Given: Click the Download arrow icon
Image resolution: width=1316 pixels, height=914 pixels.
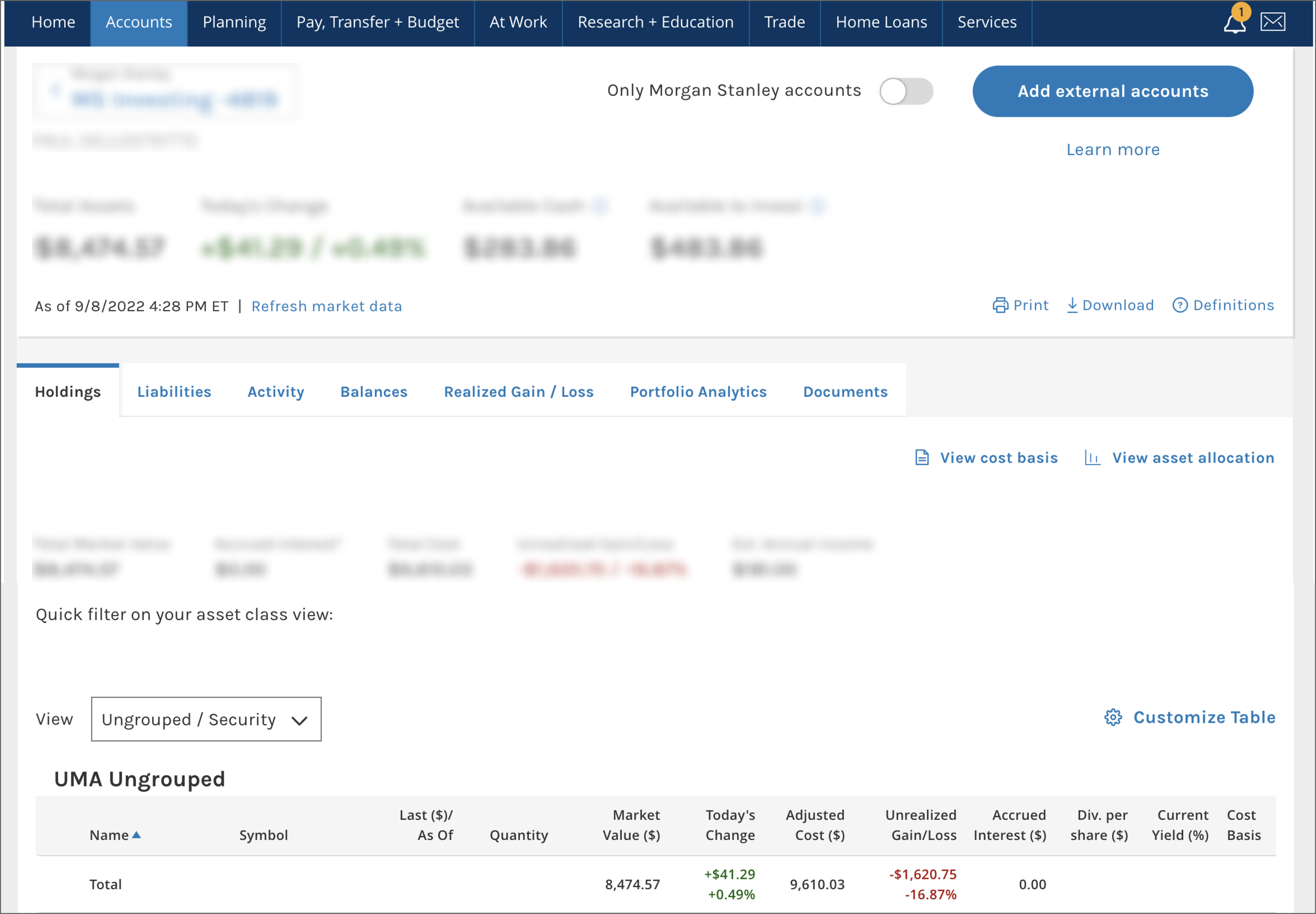Looking at the screenshot, I should pos(1072,305).
